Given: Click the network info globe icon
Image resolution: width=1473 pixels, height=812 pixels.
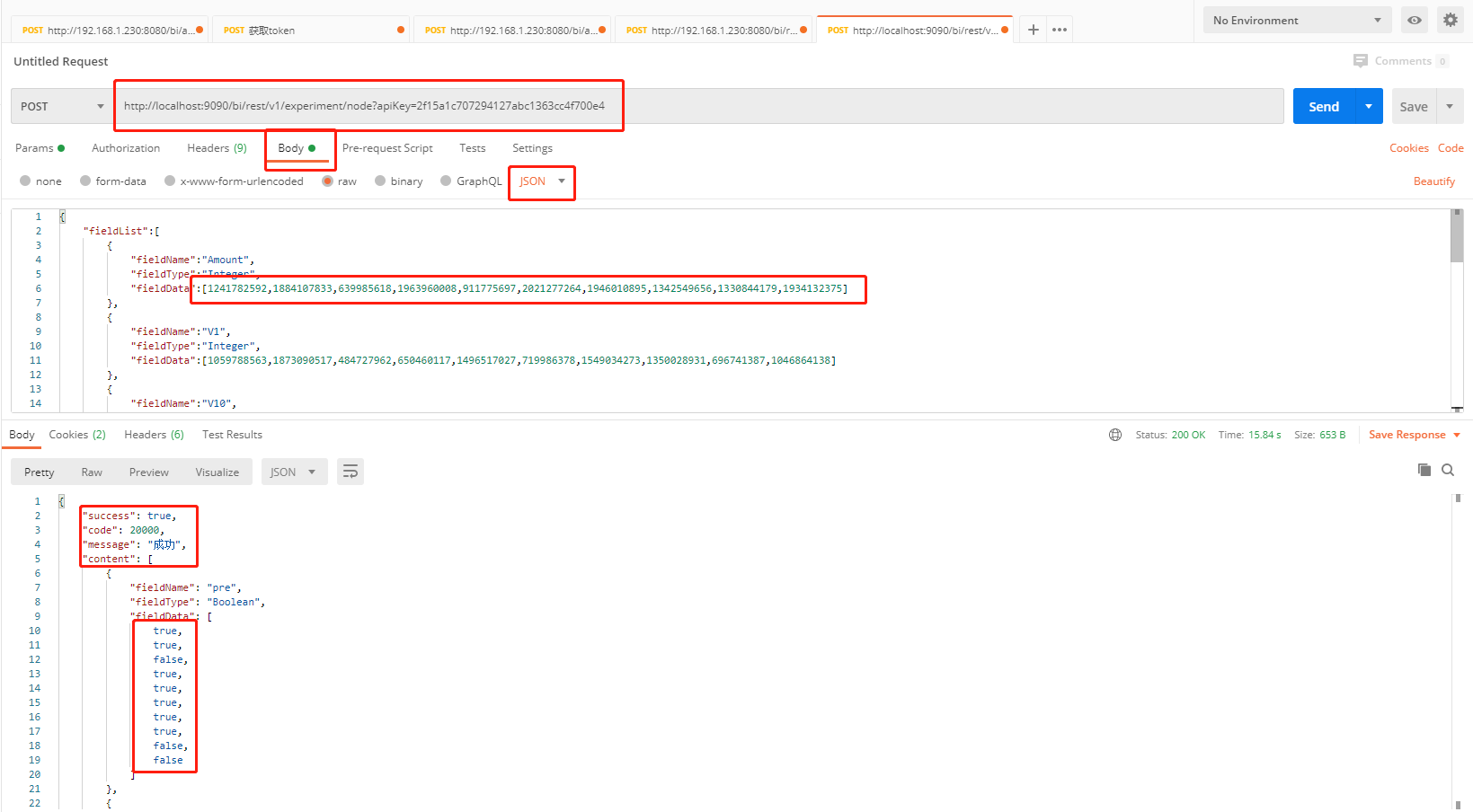Looking at the screenshot, I should pos(1114,434).
